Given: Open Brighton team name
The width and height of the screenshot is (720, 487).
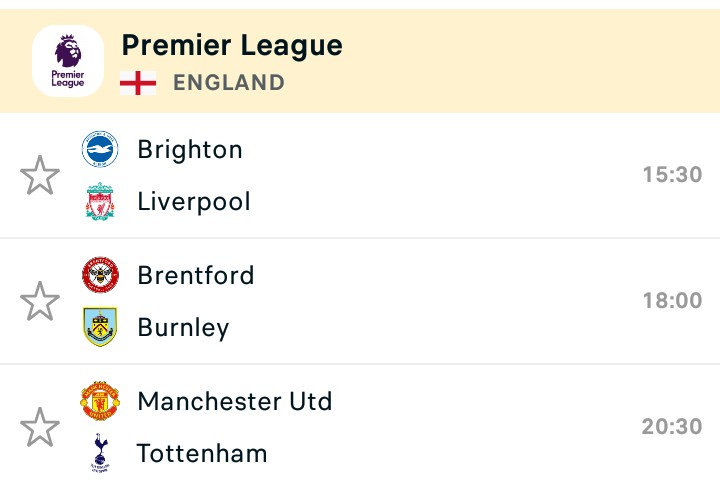Looking at the screenshot, I should 190,150.
